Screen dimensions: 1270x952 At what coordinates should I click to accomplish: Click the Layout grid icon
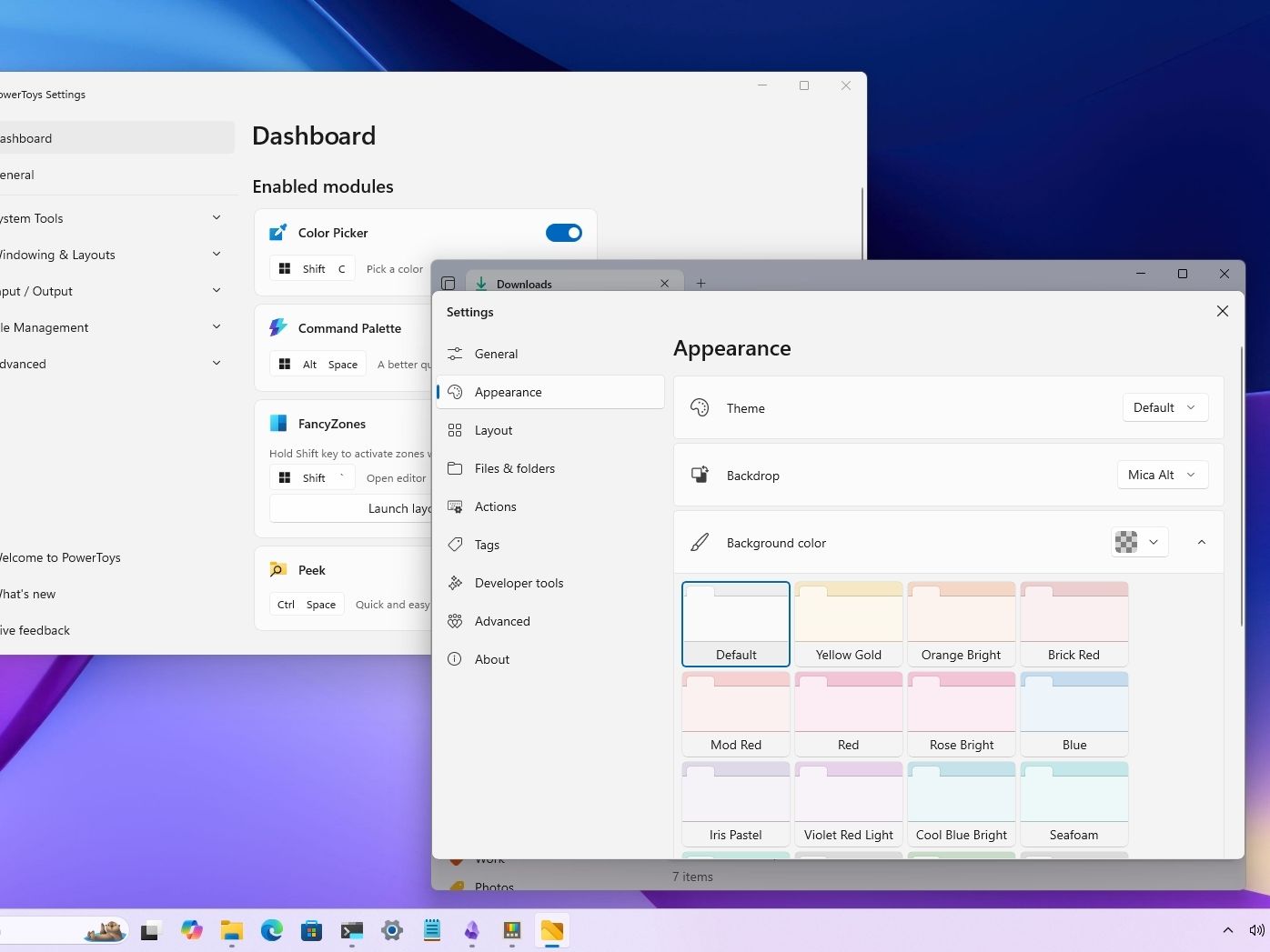[455, 430]
